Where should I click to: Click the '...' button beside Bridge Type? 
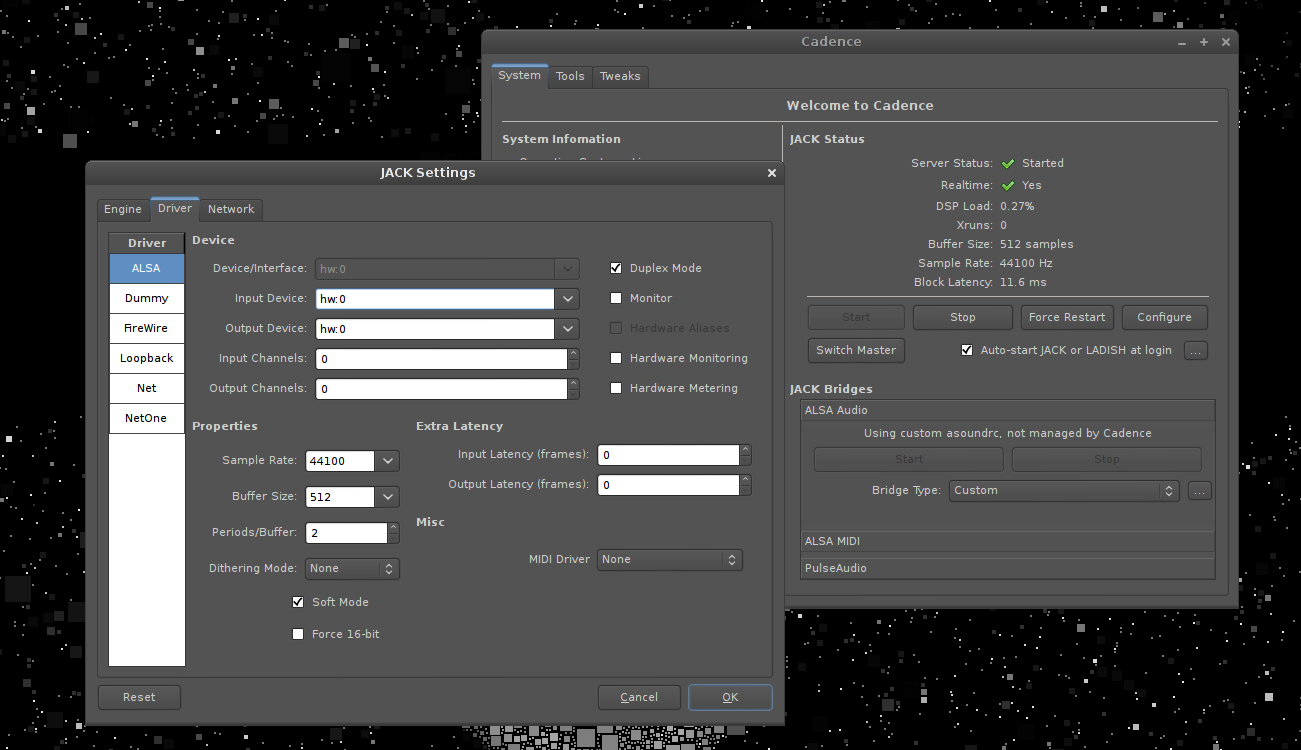(1200, 491)
